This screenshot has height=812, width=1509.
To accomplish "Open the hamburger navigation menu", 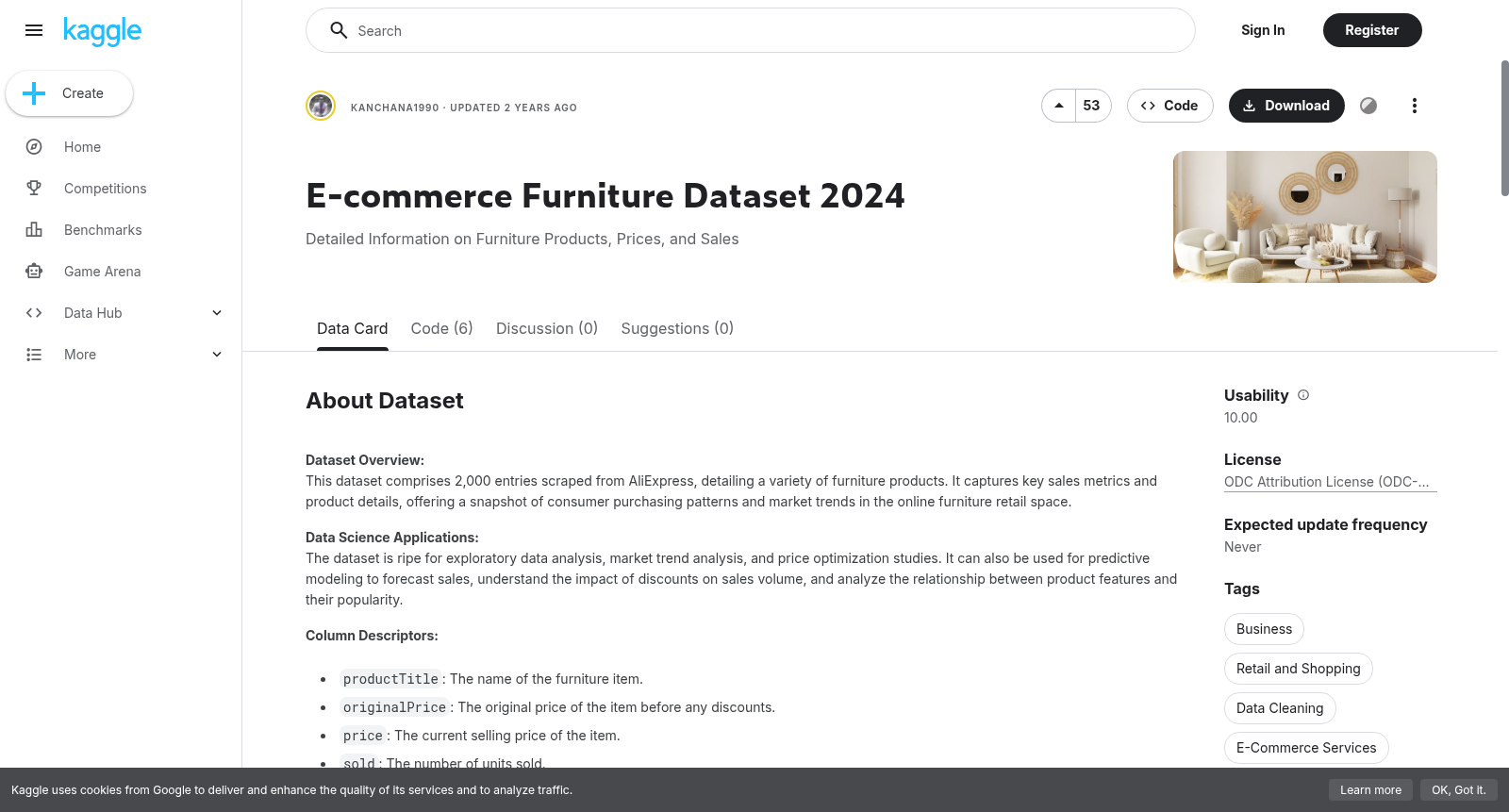I will (x=34, y=30).
